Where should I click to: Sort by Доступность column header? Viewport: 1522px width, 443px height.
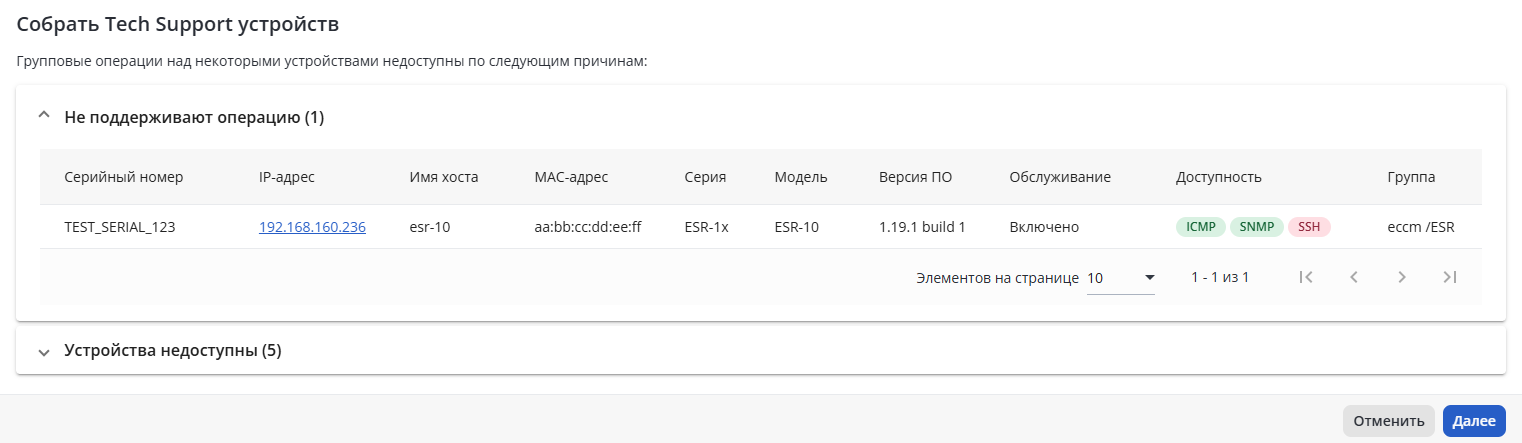click(1219, 177)
